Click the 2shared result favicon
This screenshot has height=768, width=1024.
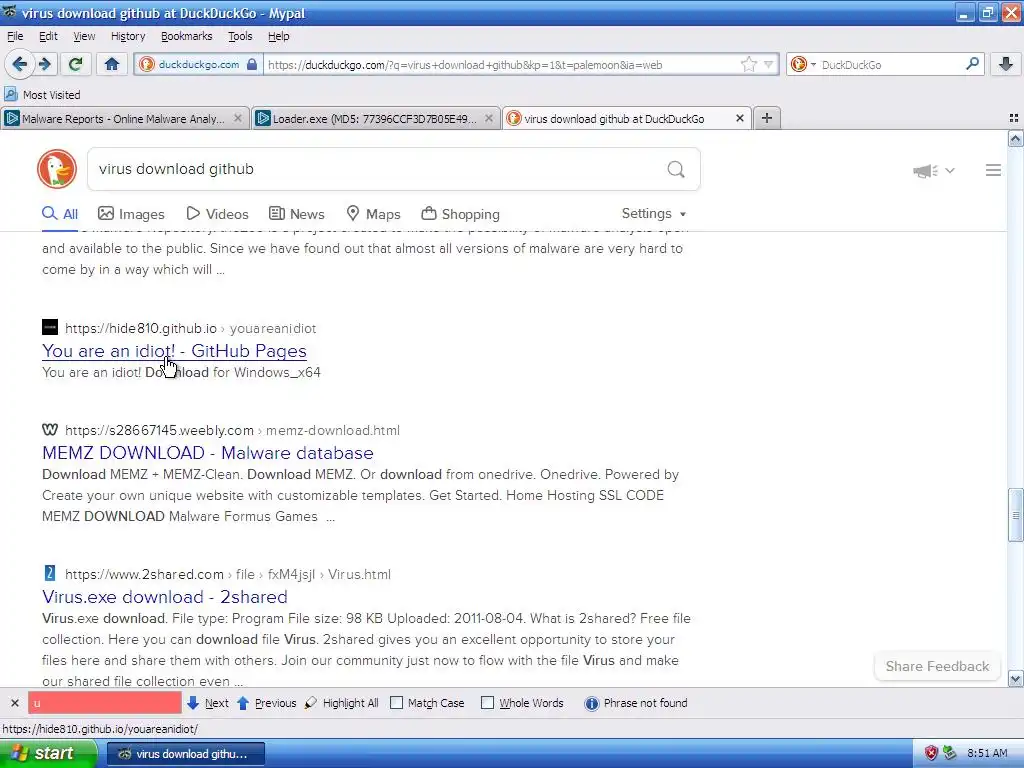50,573
